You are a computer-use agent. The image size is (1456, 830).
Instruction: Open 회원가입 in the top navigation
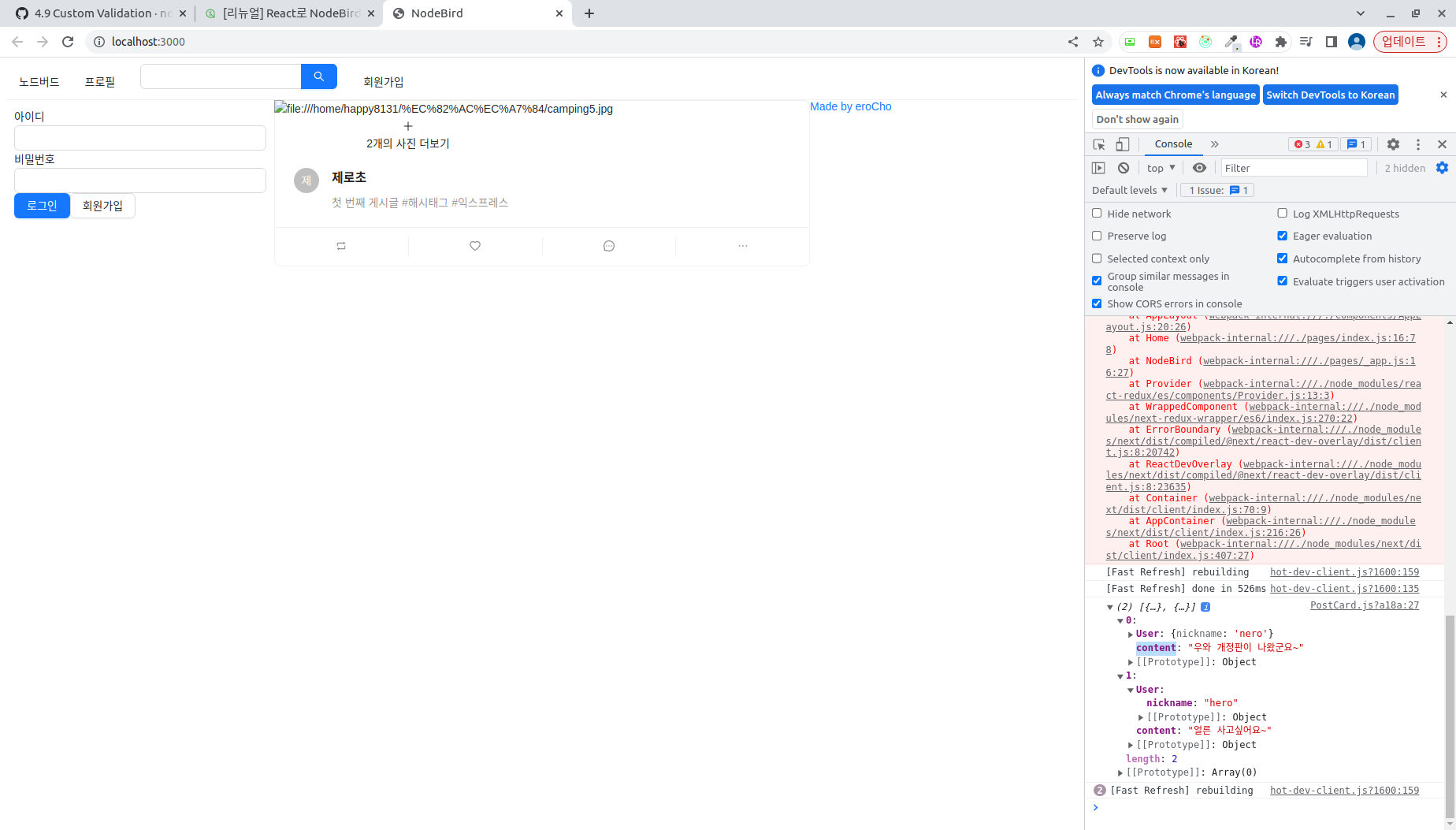click(383, 81)
